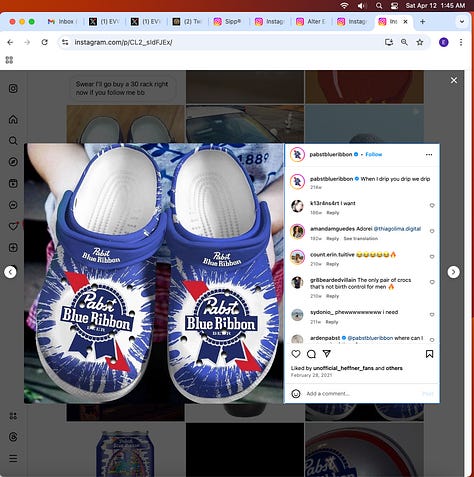
Task: Click the Add a comment field
Action: [362, 394]
